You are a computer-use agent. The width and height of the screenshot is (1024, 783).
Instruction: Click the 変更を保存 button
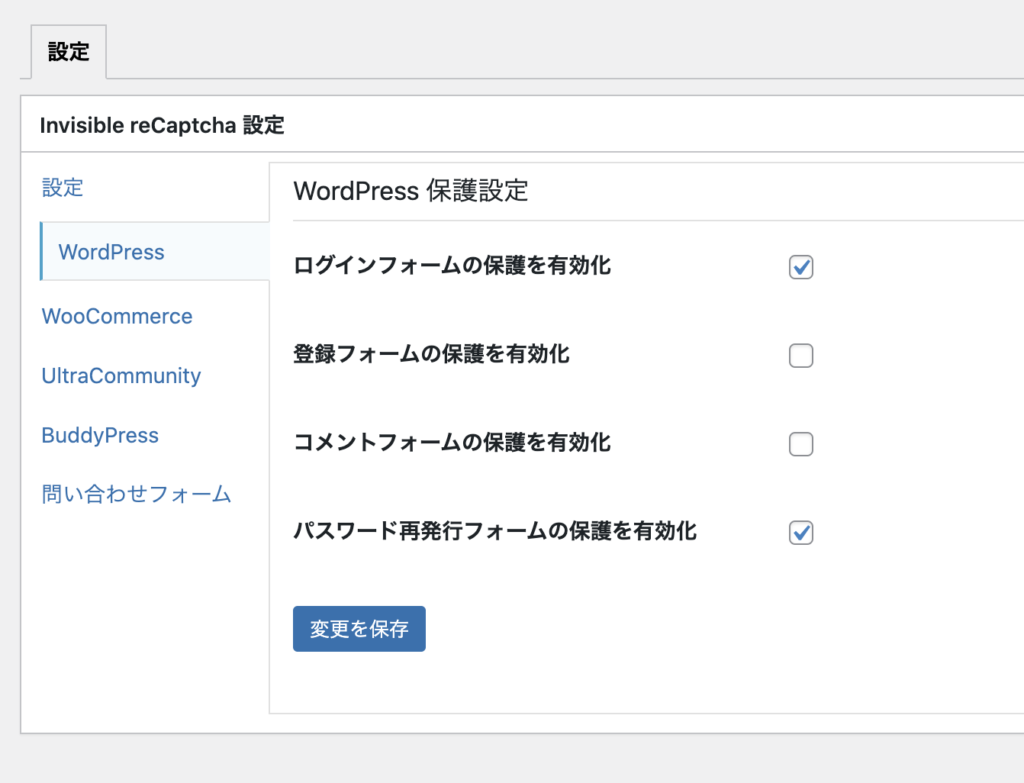point(359,629)
